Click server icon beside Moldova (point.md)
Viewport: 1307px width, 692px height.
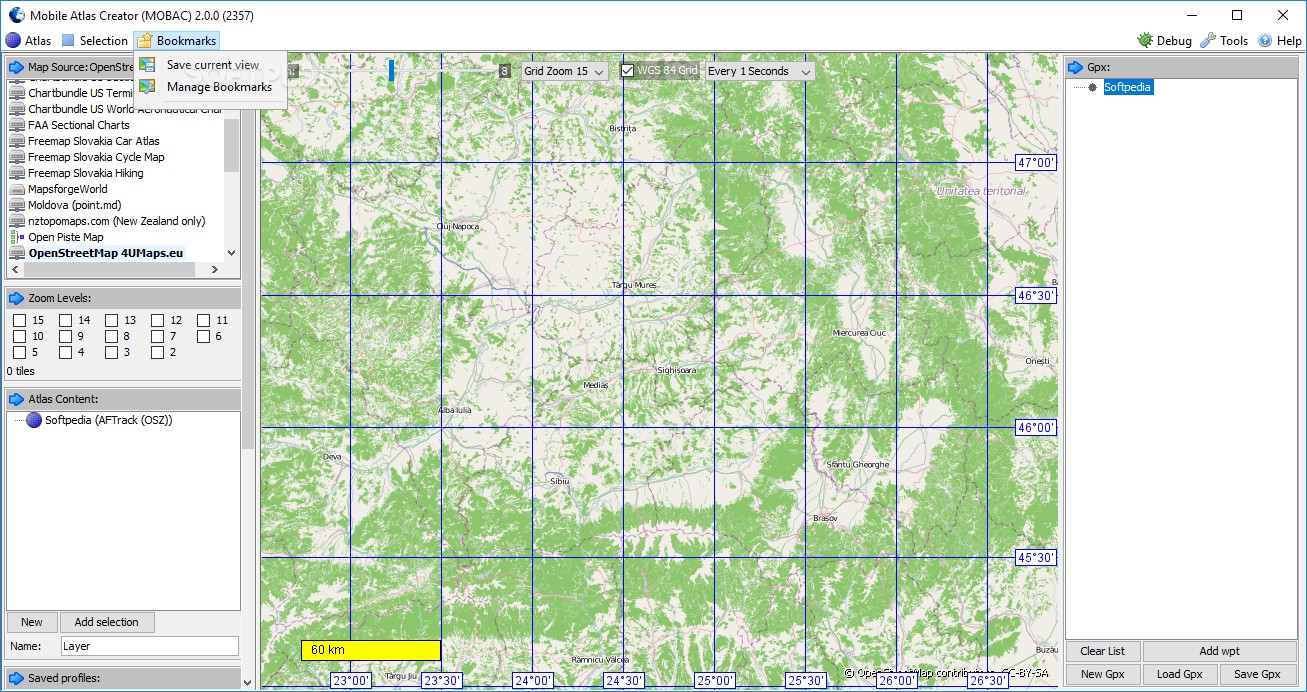pyautogui.click(x=17, y=205)
